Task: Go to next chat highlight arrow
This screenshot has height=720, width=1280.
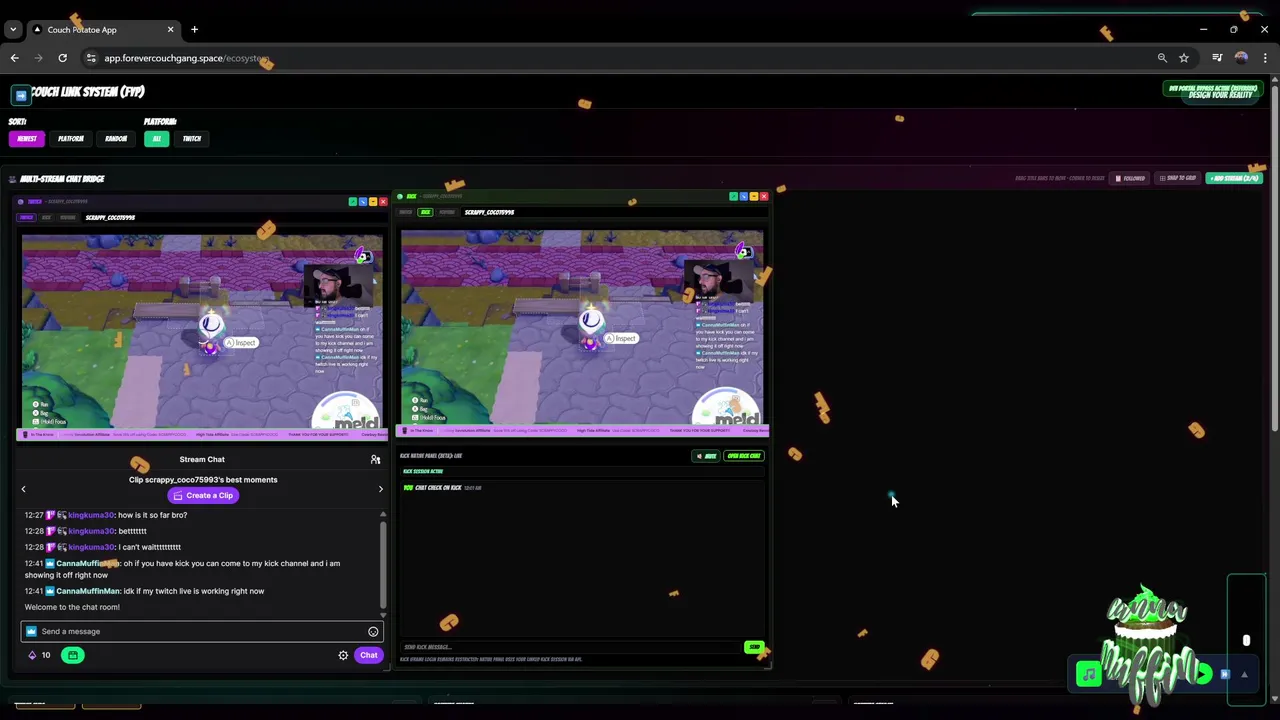Action: click(380, 489)
